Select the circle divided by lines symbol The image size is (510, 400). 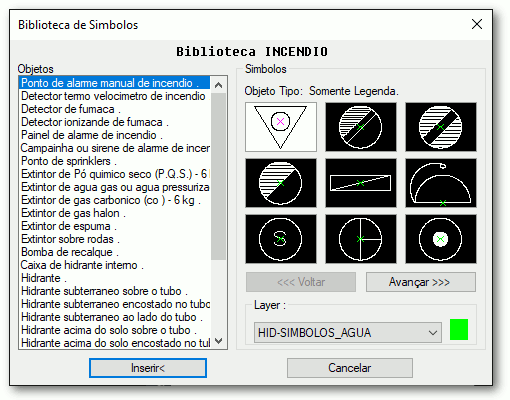click(361, 239)
